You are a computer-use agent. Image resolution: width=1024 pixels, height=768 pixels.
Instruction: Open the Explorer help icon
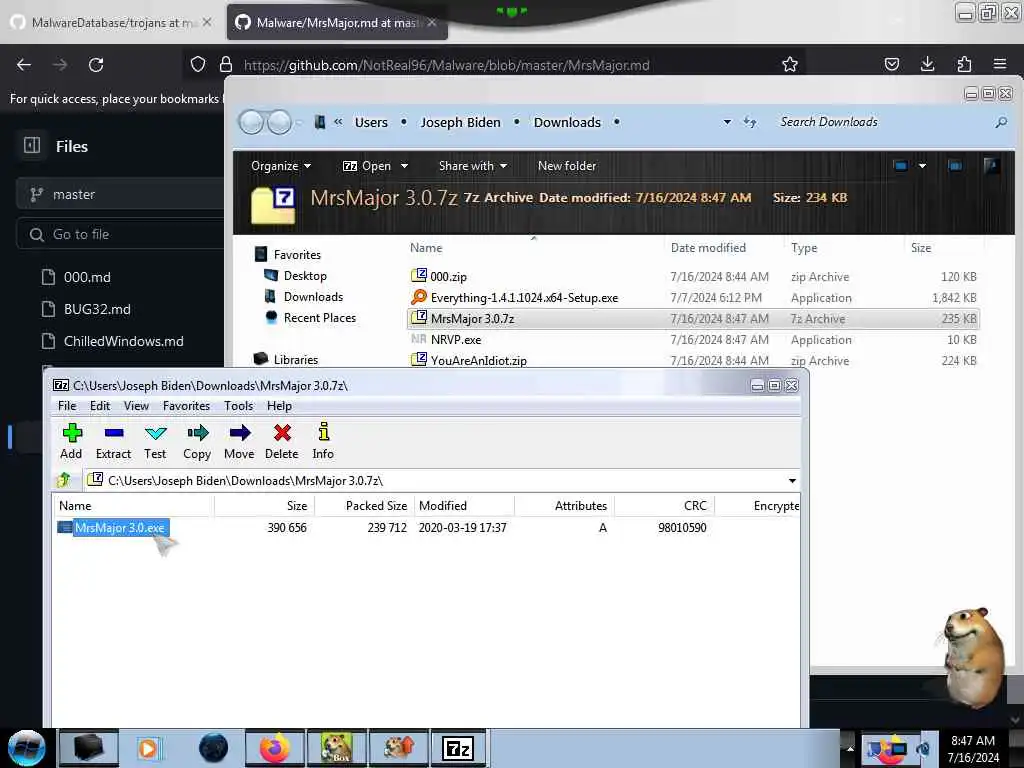[x=991, y=166]
